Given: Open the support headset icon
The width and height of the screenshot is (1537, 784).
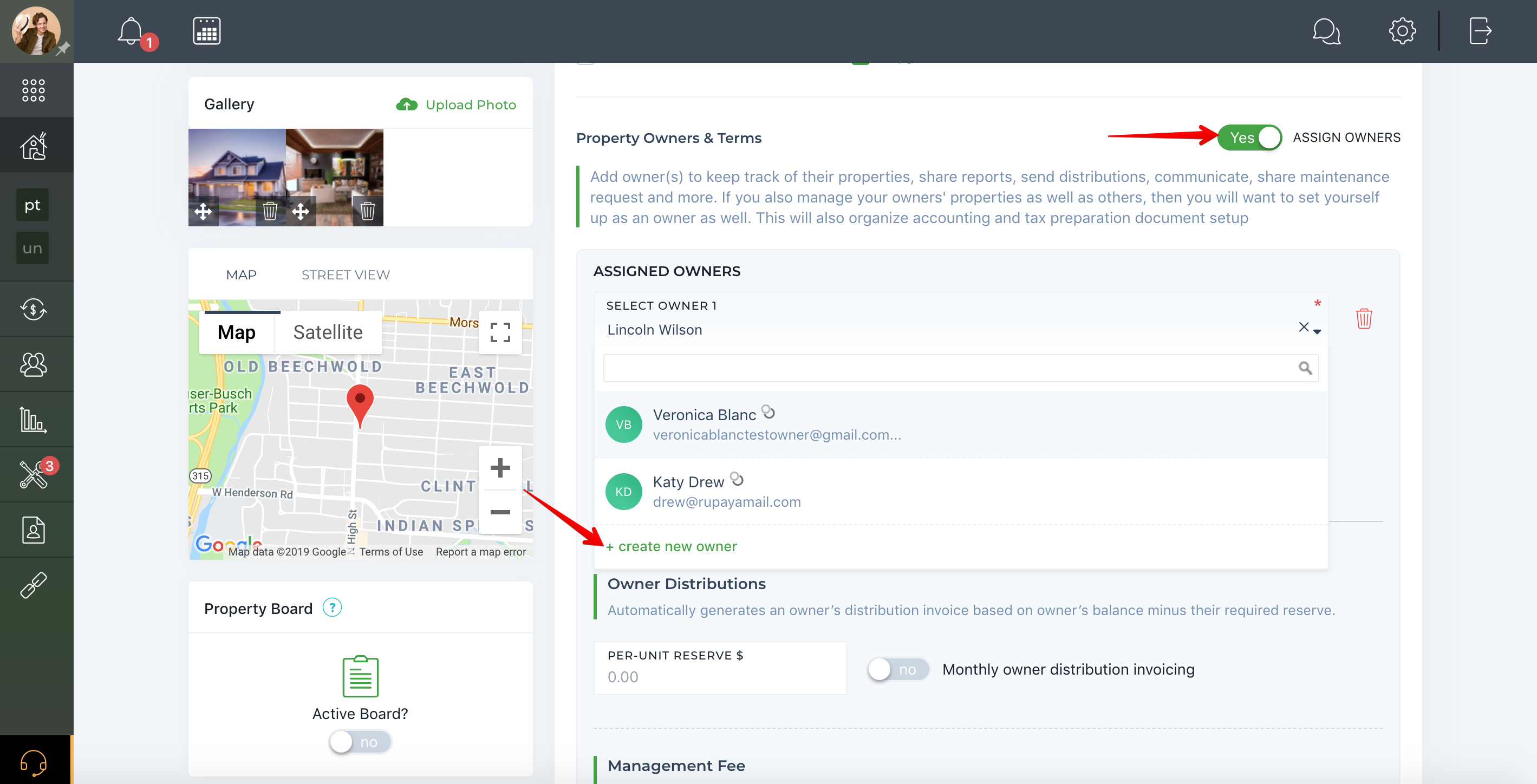Looking at the screenshot, I should tap(34, 762).
